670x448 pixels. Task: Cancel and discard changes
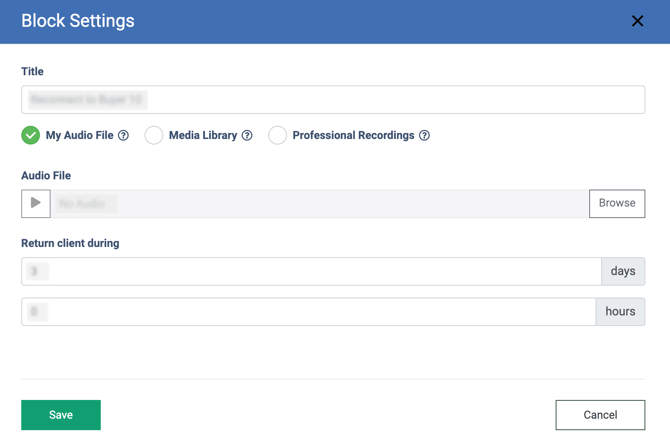(600, 414)
